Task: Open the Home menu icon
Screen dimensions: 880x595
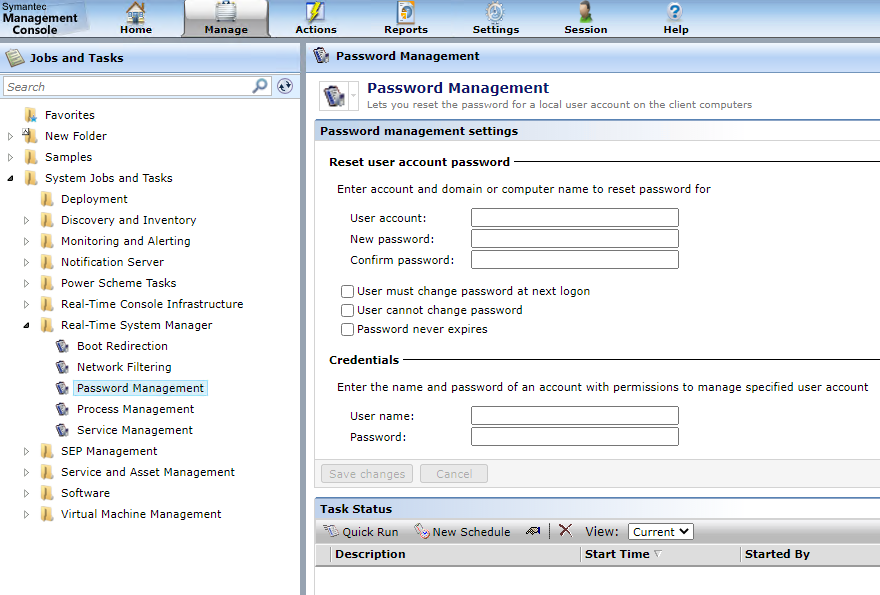Action: 135,18
